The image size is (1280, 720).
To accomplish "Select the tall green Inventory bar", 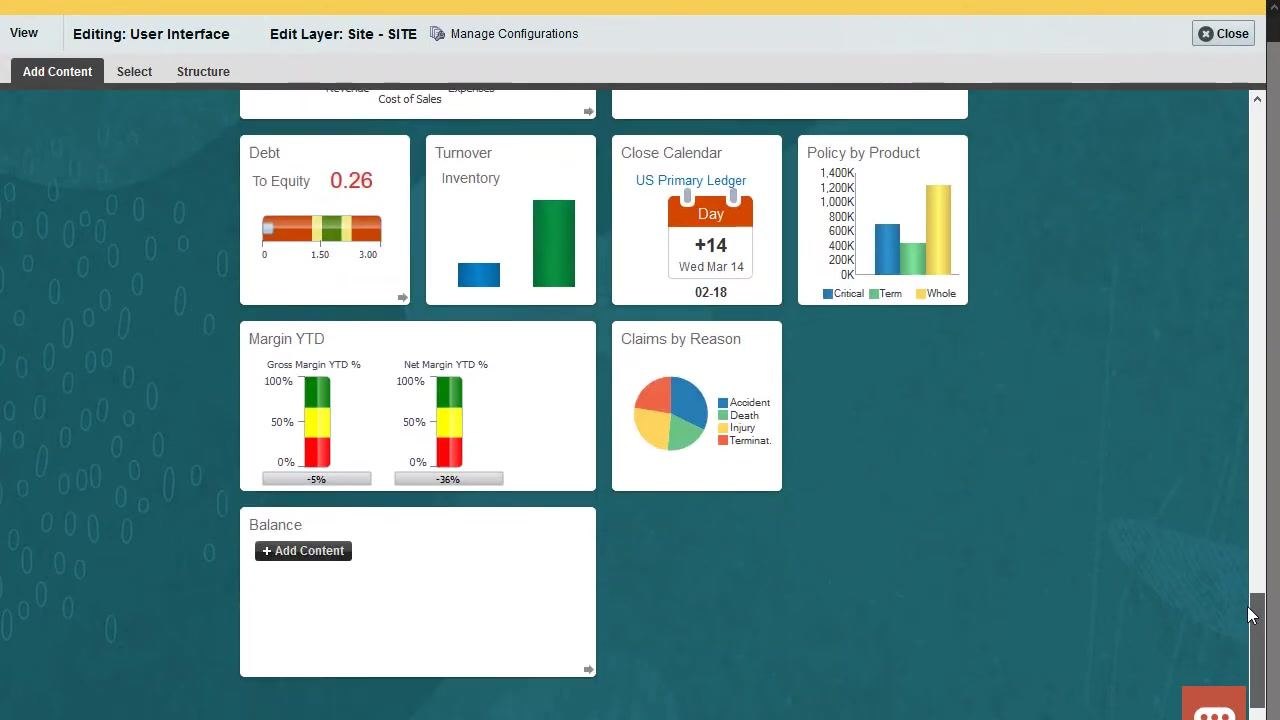I will [x=554, y=243].
